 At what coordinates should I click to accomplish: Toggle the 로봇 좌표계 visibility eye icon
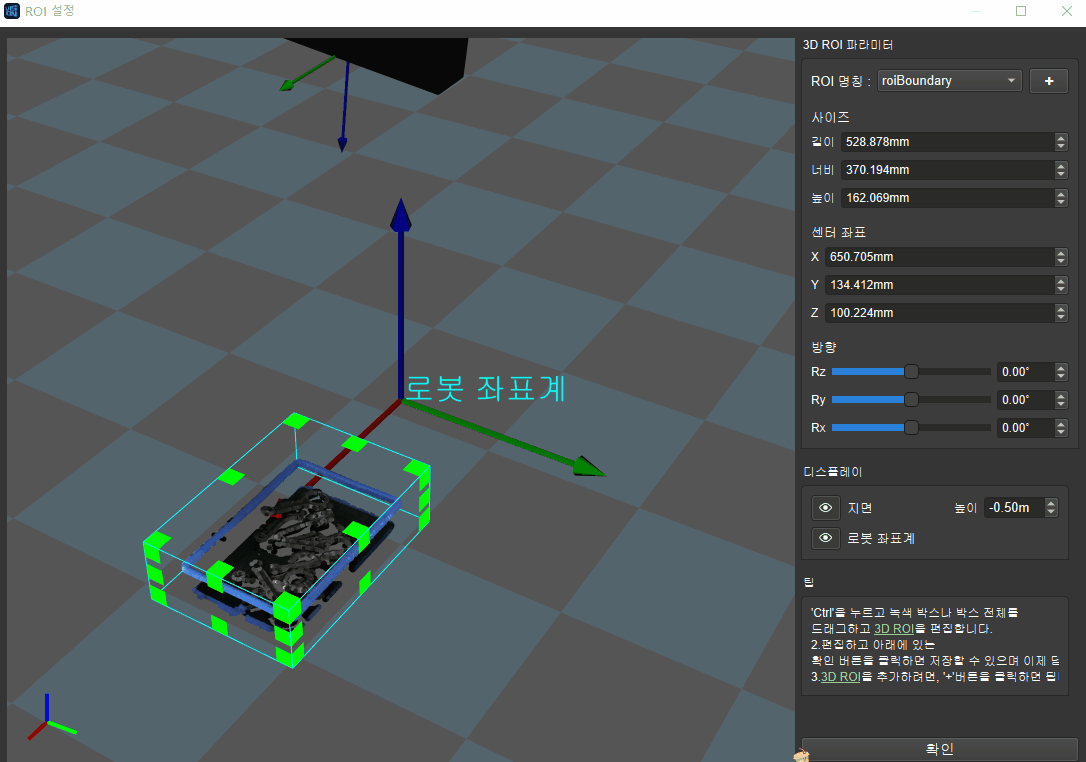(x=826, y=538)
